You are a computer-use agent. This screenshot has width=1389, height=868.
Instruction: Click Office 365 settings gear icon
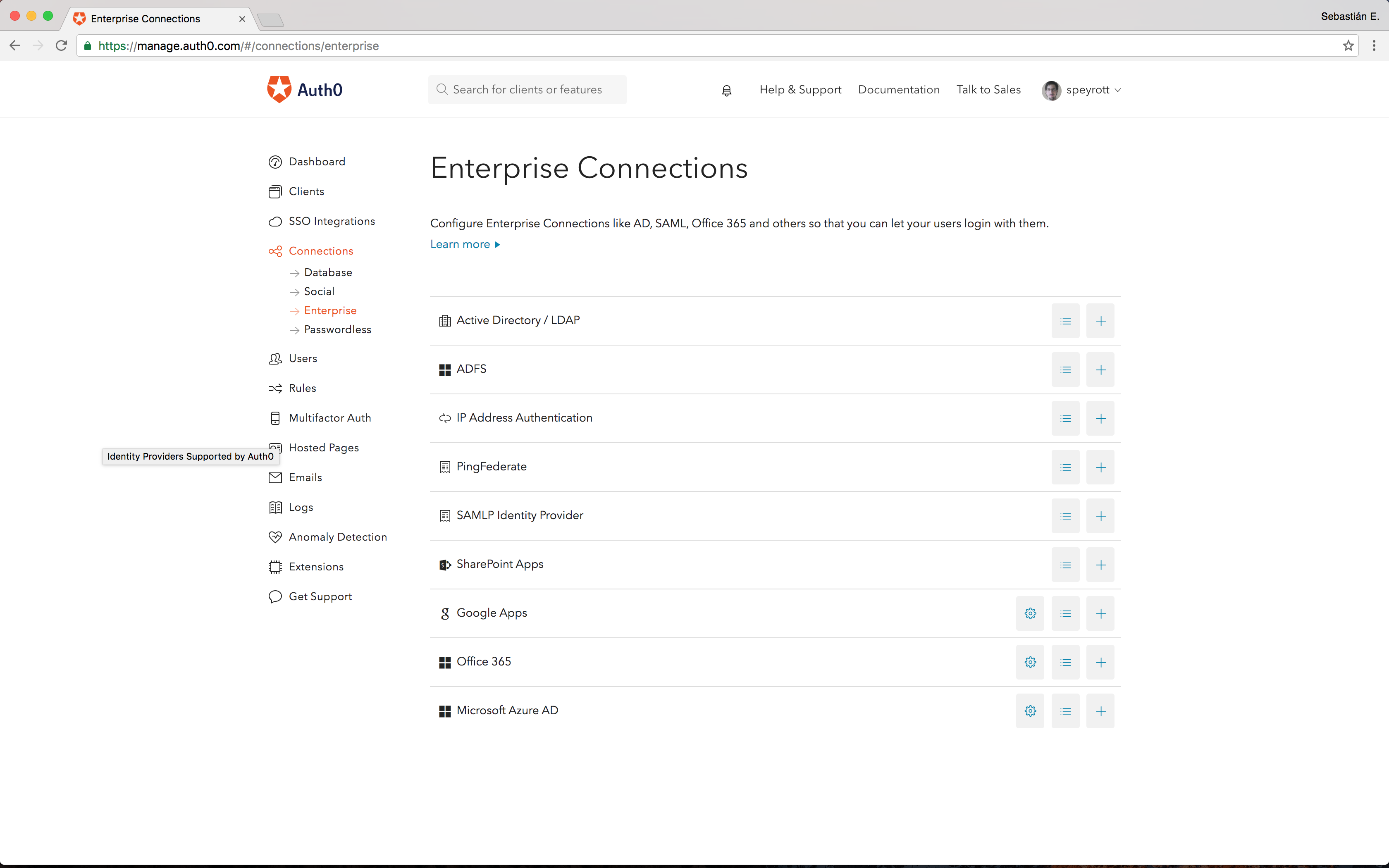pos(1030,662)
